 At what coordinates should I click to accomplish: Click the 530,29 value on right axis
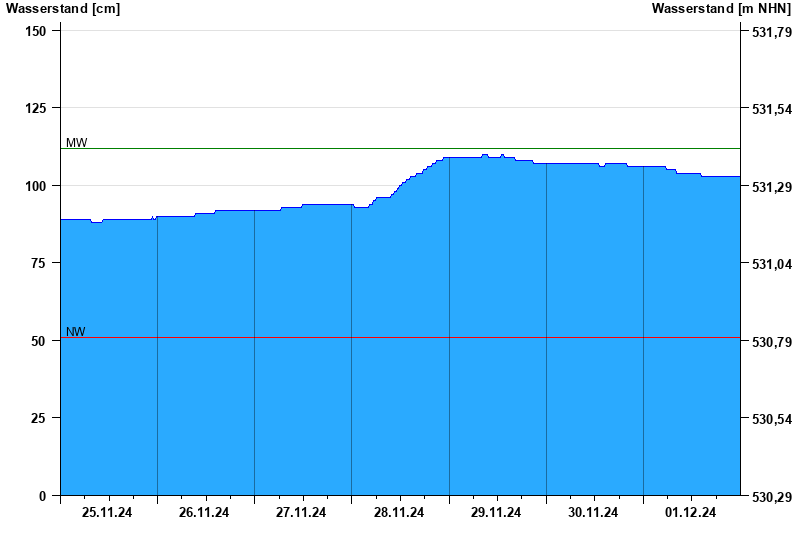(772, 497)
